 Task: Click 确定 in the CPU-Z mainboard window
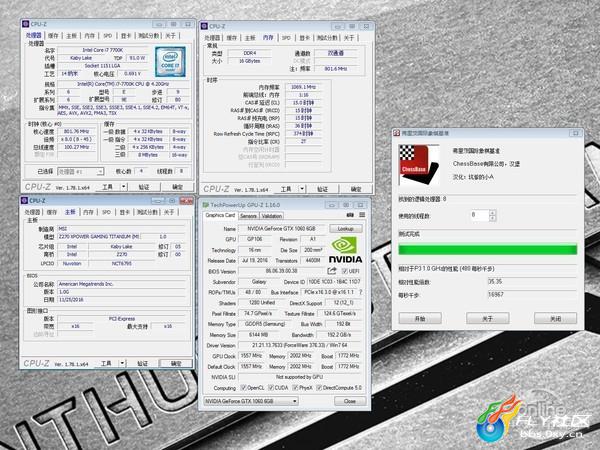pyautogui.click(x=176, y=363)
